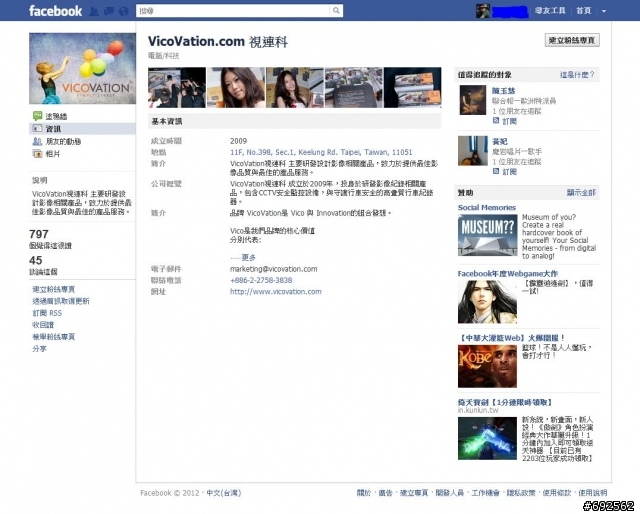The image size is (640, 514).
Task: Open http://www.vicovation.com website link
Action: (276, 291)
